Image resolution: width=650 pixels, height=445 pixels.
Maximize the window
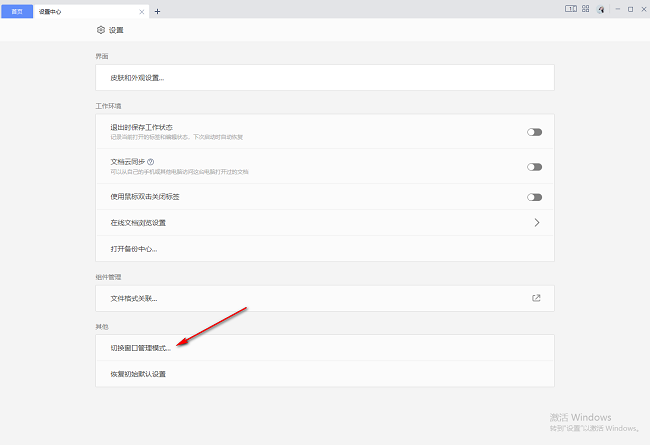click(x=631, y=9)
